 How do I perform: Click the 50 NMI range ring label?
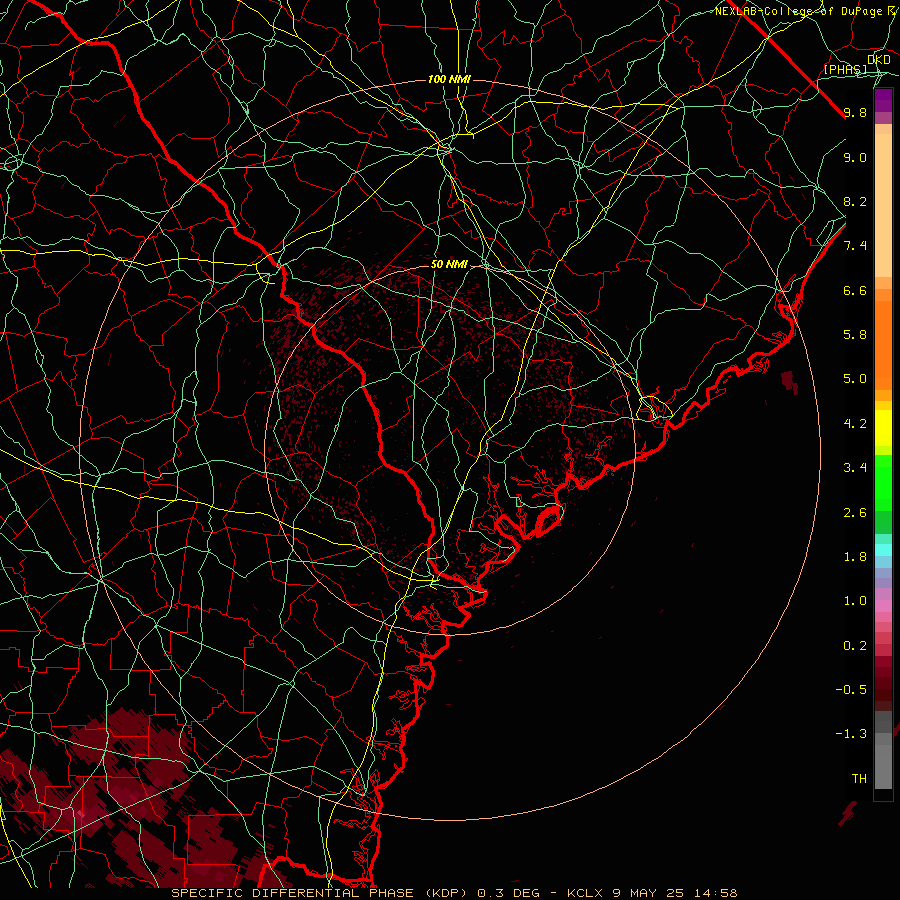(x=449, y=265)
